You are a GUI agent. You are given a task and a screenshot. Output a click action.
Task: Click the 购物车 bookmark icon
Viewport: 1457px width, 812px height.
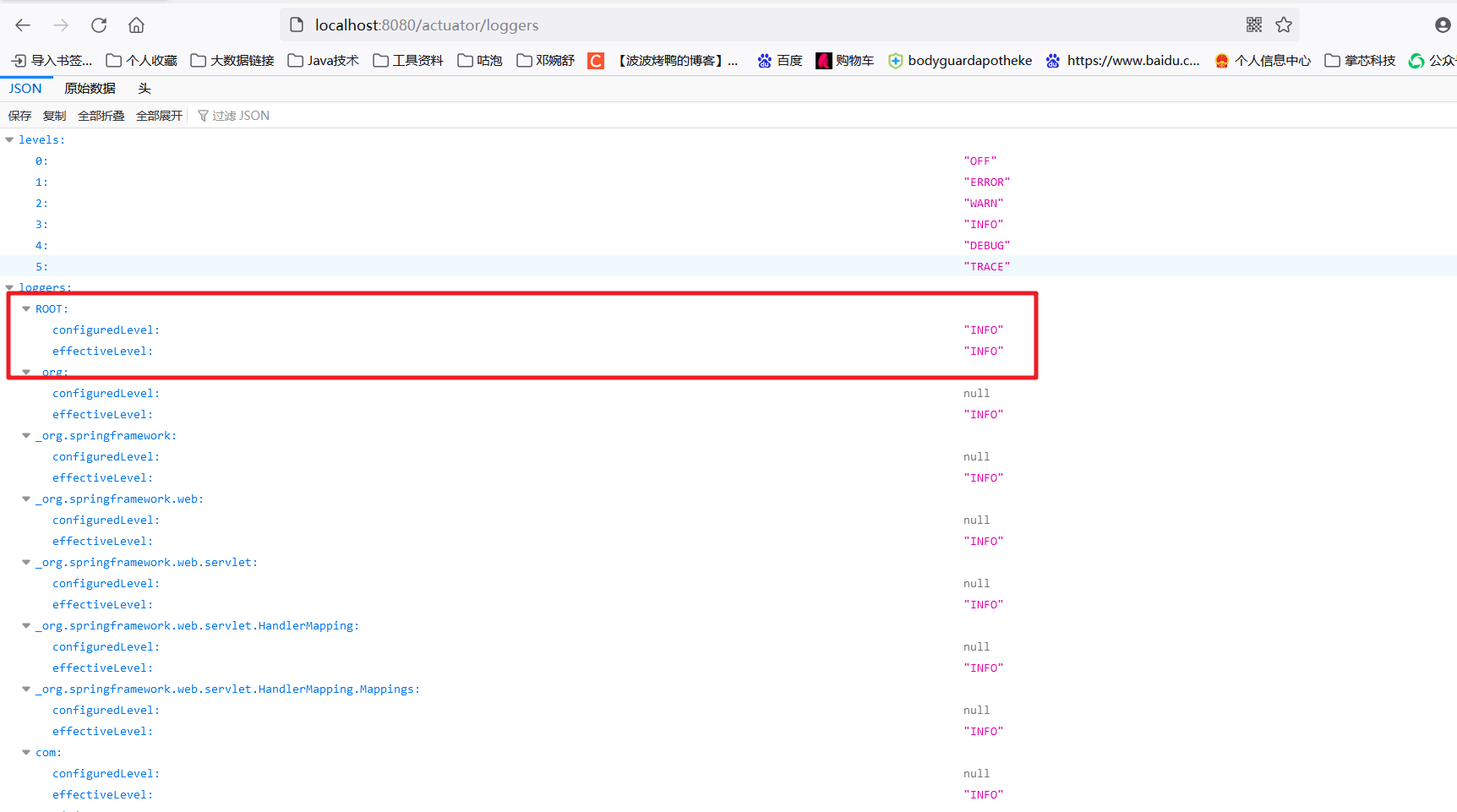(x=823, y=60)
